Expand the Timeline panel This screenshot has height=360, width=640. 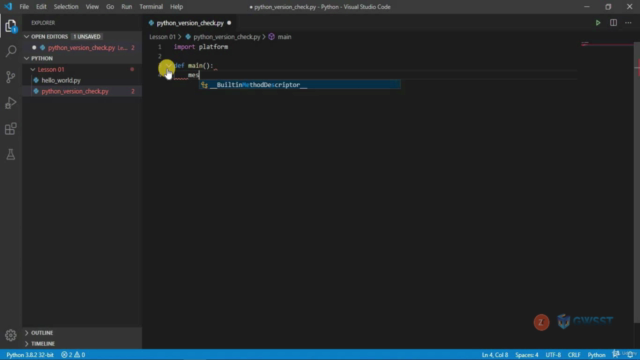click(82, 344)
